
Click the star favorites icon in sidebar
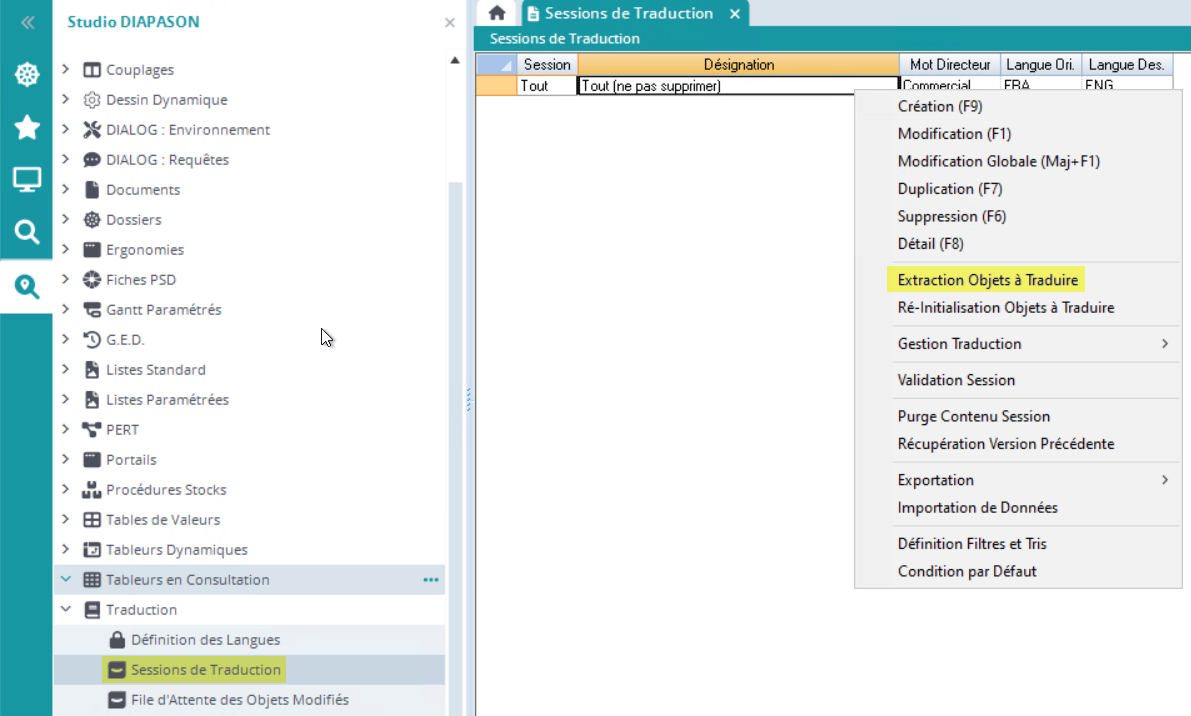27,127
